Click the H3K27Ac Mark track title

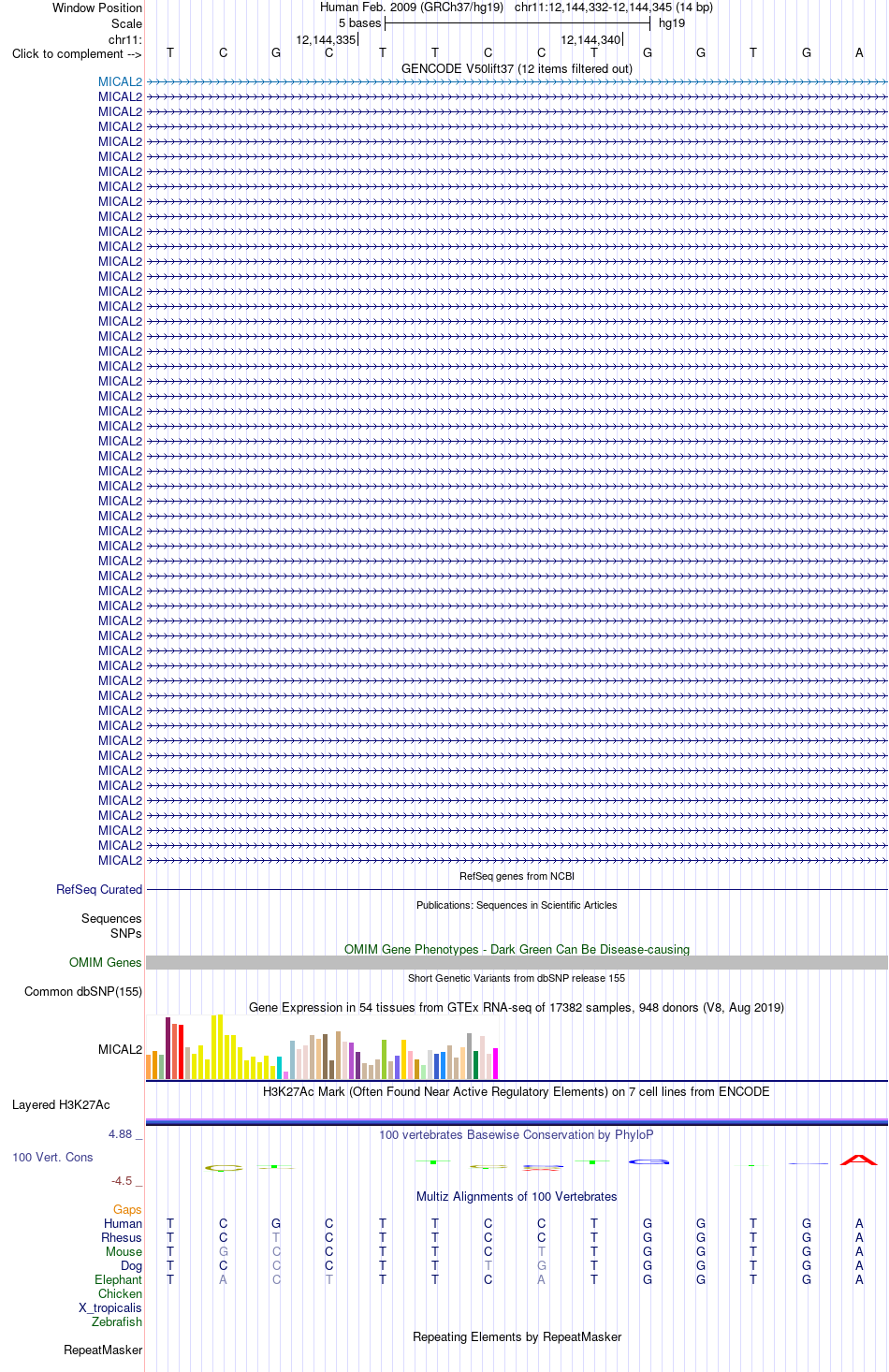[517, 1091]
